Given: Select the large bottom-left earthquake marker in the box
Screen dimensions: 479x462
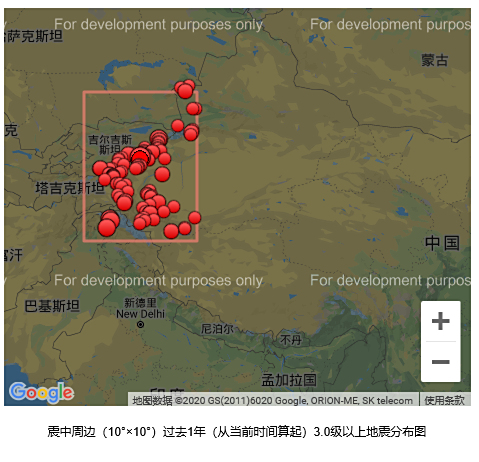Looking at the screenshot, I should click(x=107, y=228).
